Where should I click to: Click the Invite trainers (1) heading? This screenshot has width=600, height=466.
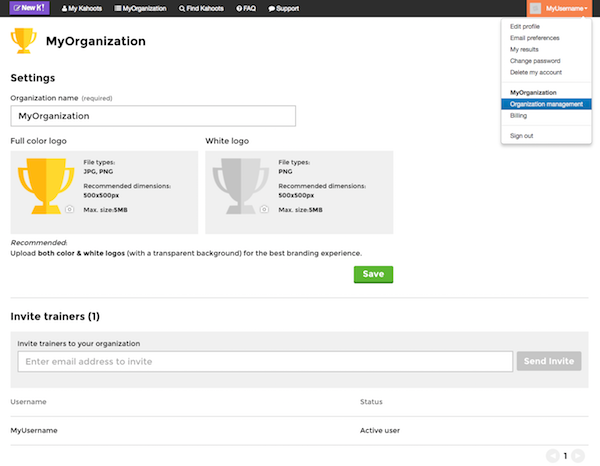(x=55, y=316)
